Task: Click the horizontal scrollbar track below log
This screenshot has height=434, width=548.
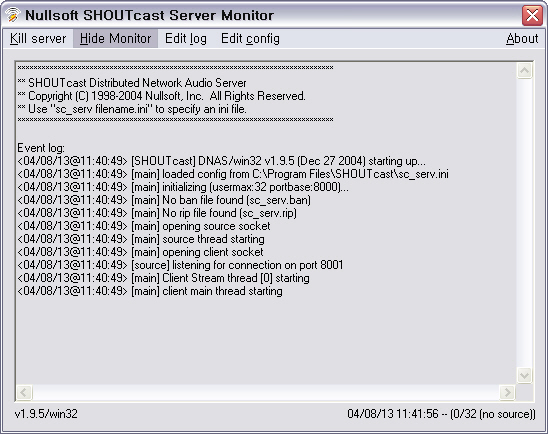Action: pos(266,392)
